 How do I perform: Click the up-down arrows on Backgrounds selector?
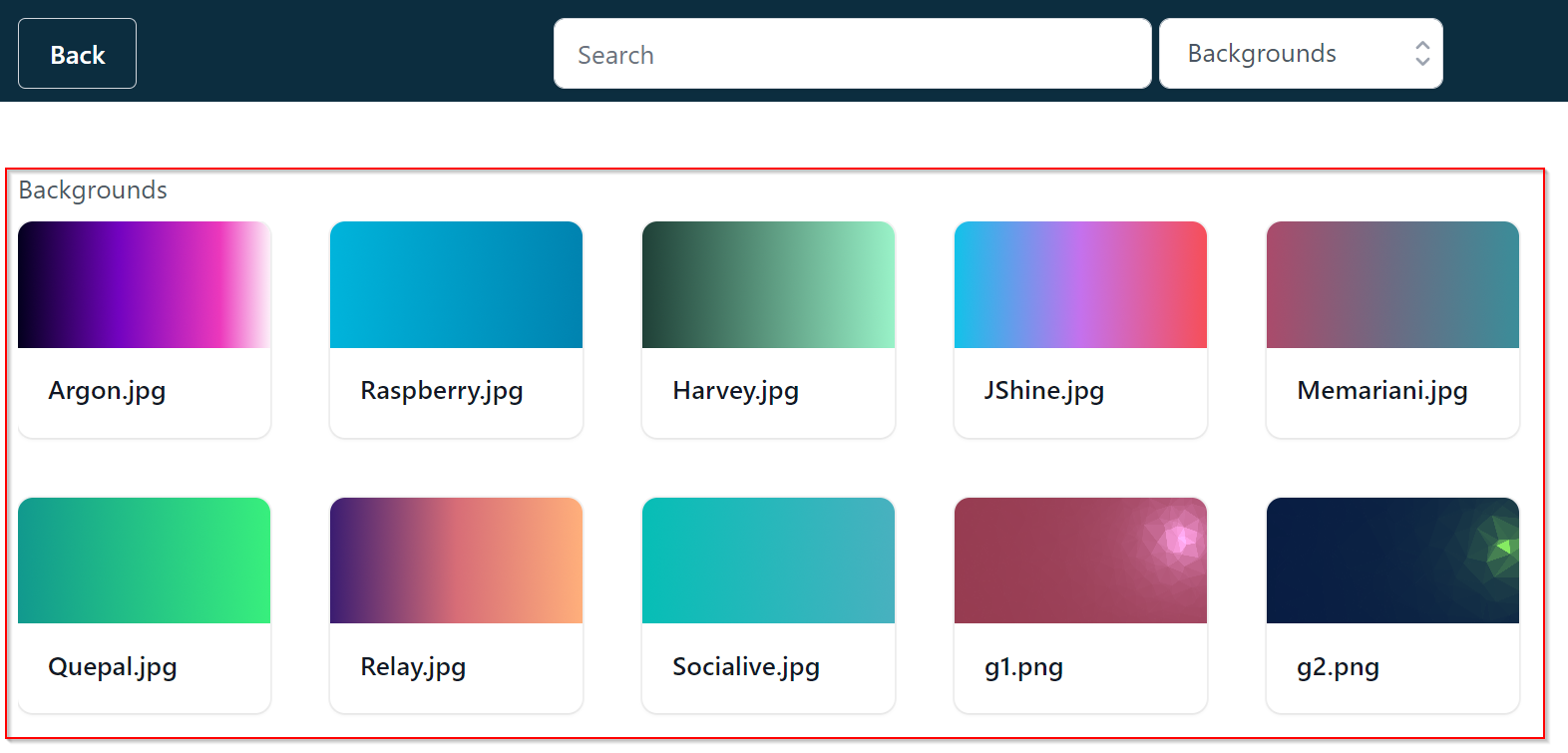tap(1422, 54)
